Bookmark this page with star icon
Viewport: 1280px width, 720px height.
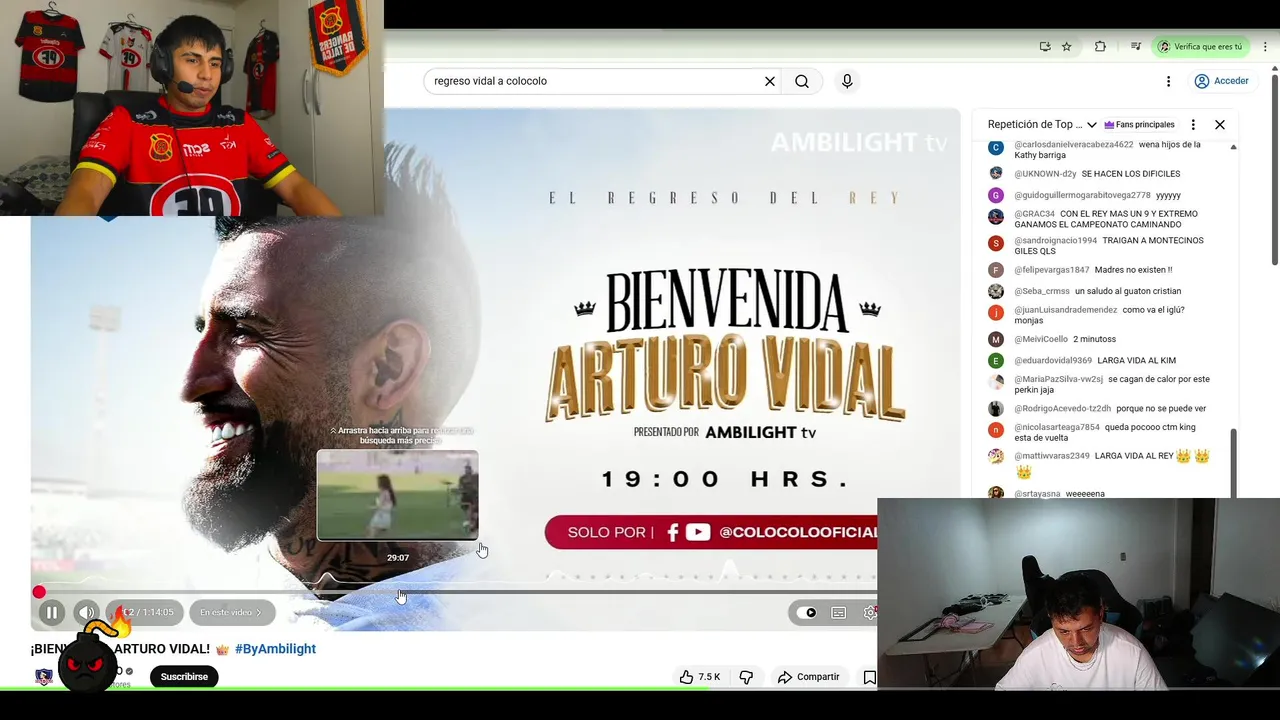coord(1067,47)
